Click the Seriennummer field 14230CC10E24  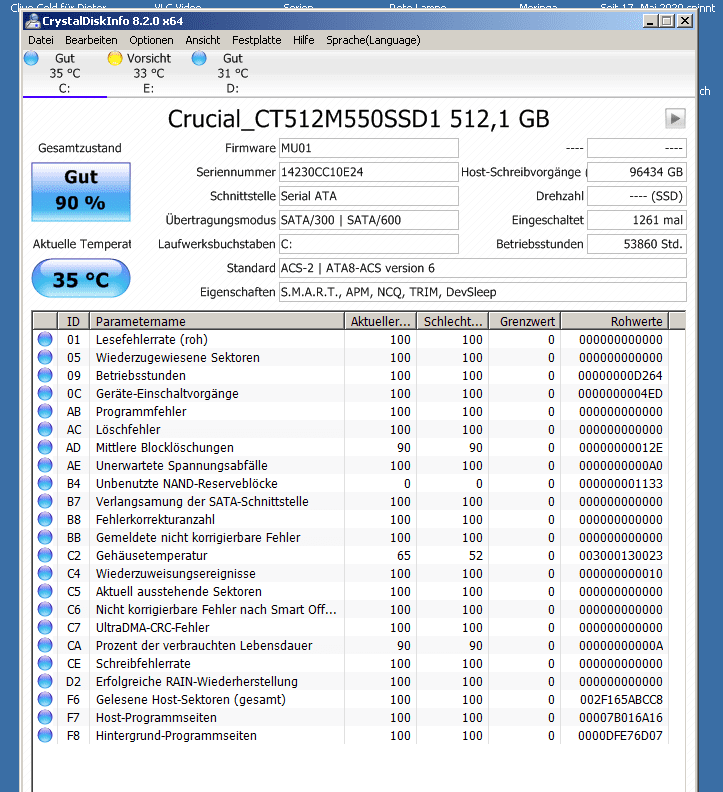pos(369,172)
